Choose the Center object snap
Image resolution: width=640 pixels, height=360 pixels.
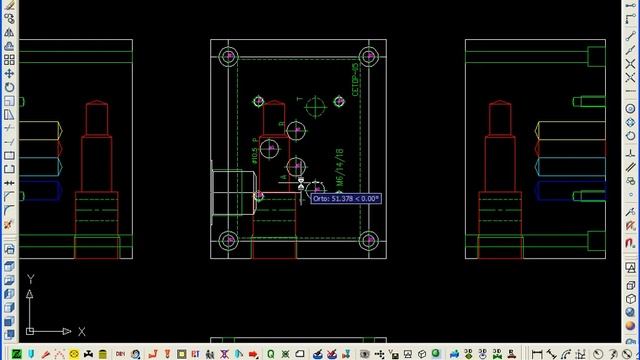point(631,109)
